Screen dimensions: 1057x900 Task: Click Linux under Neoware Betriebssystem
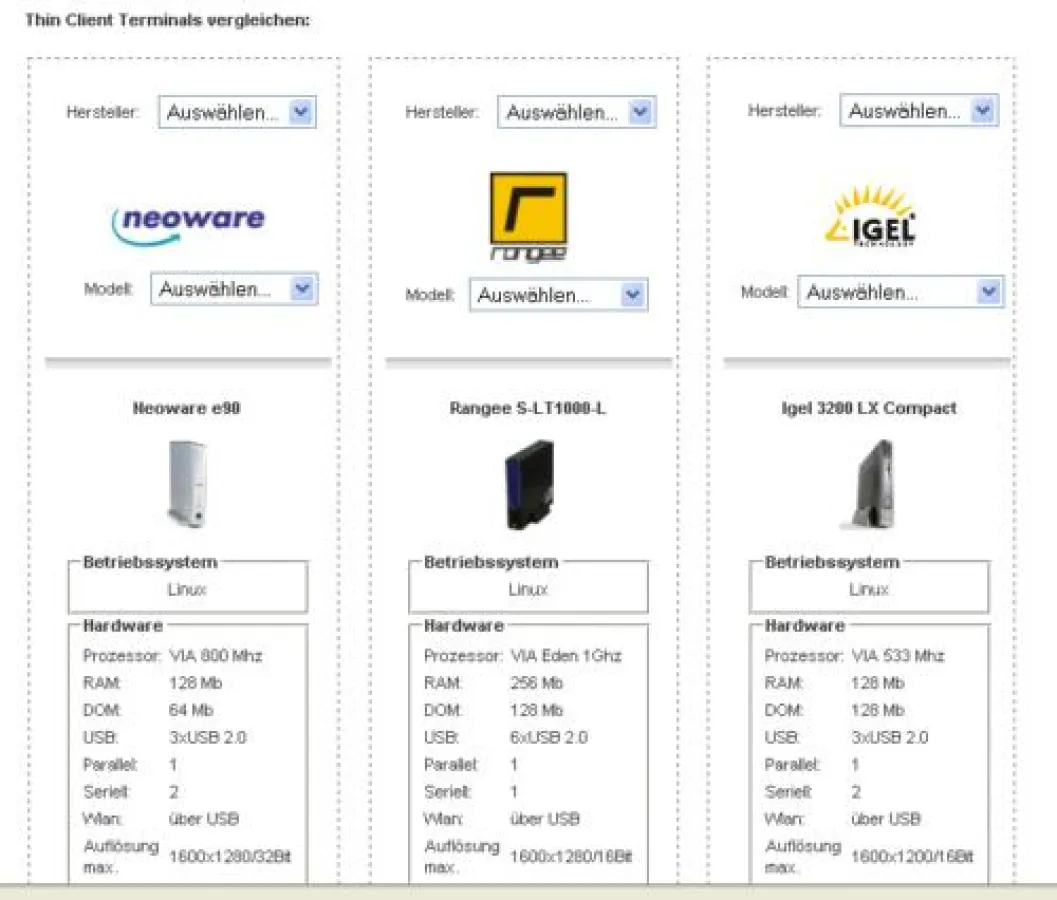point(185,589)
